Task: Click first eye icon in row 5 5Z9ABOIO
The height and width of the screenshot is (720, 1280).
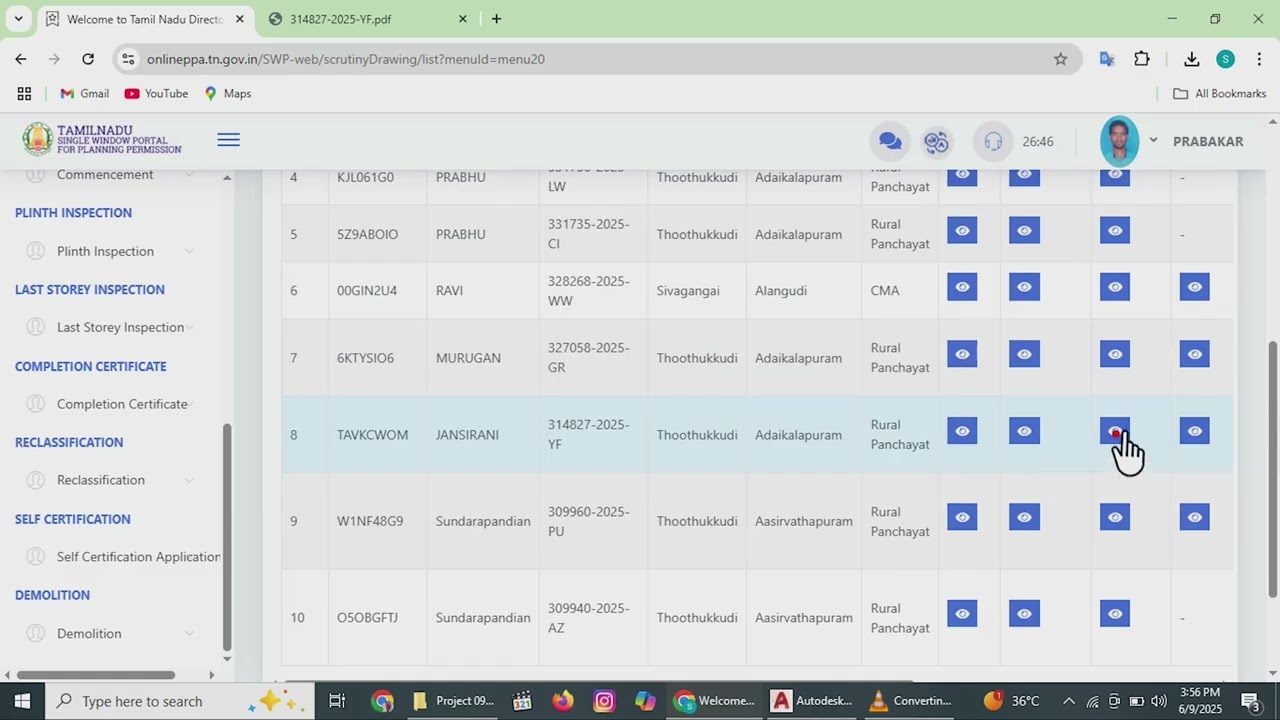Action: pyautogui.click(x=962, y=231)
